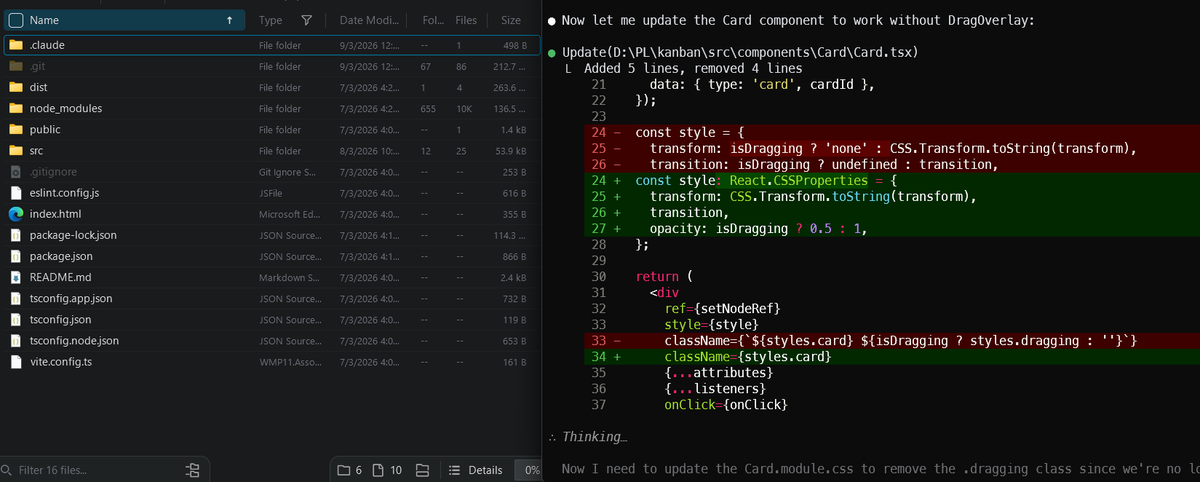Select the node_modules folder icon
The image size is (1200, 482).
(16, 108)
